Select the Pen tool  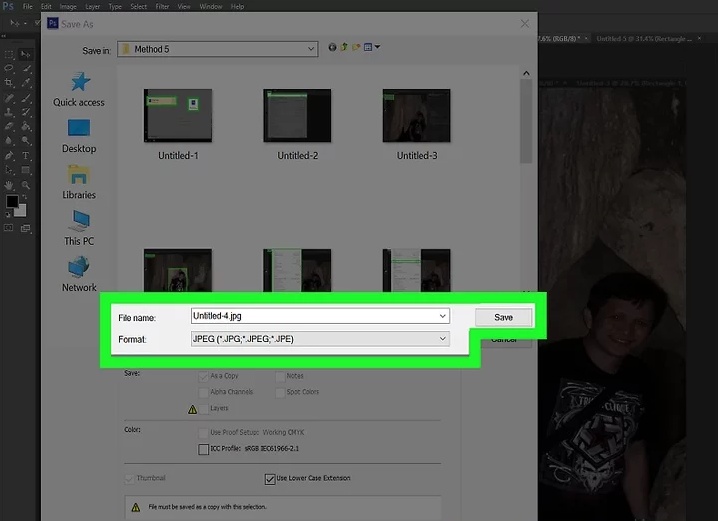[x=9, y=156]
